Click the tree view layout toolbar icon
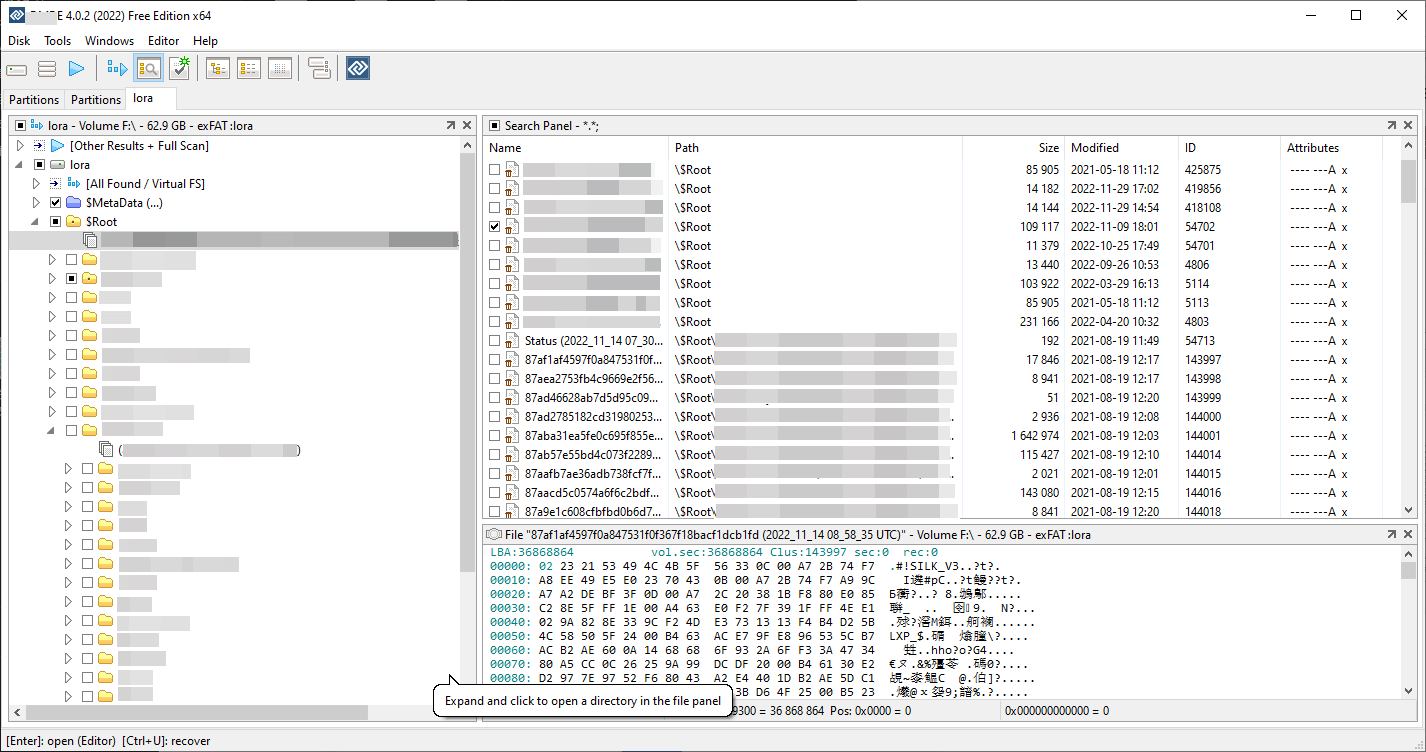This screenshot has height=752, width=1426. tap(218, 68)
